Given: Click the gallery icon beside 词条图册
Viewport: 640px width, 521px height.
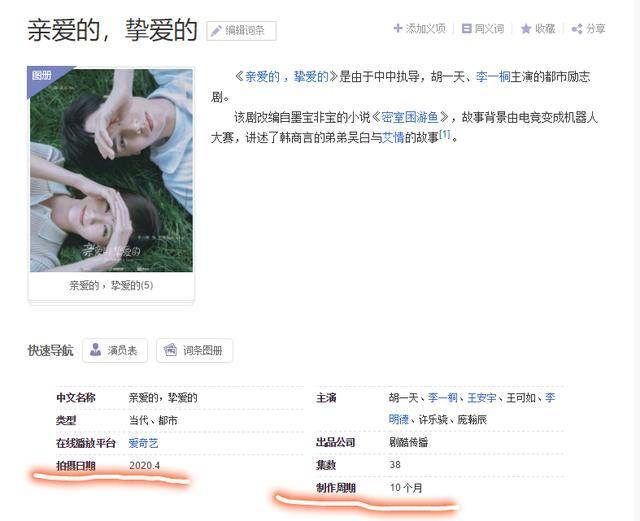Looking at the screenshot, I should (x=170, y=350).
